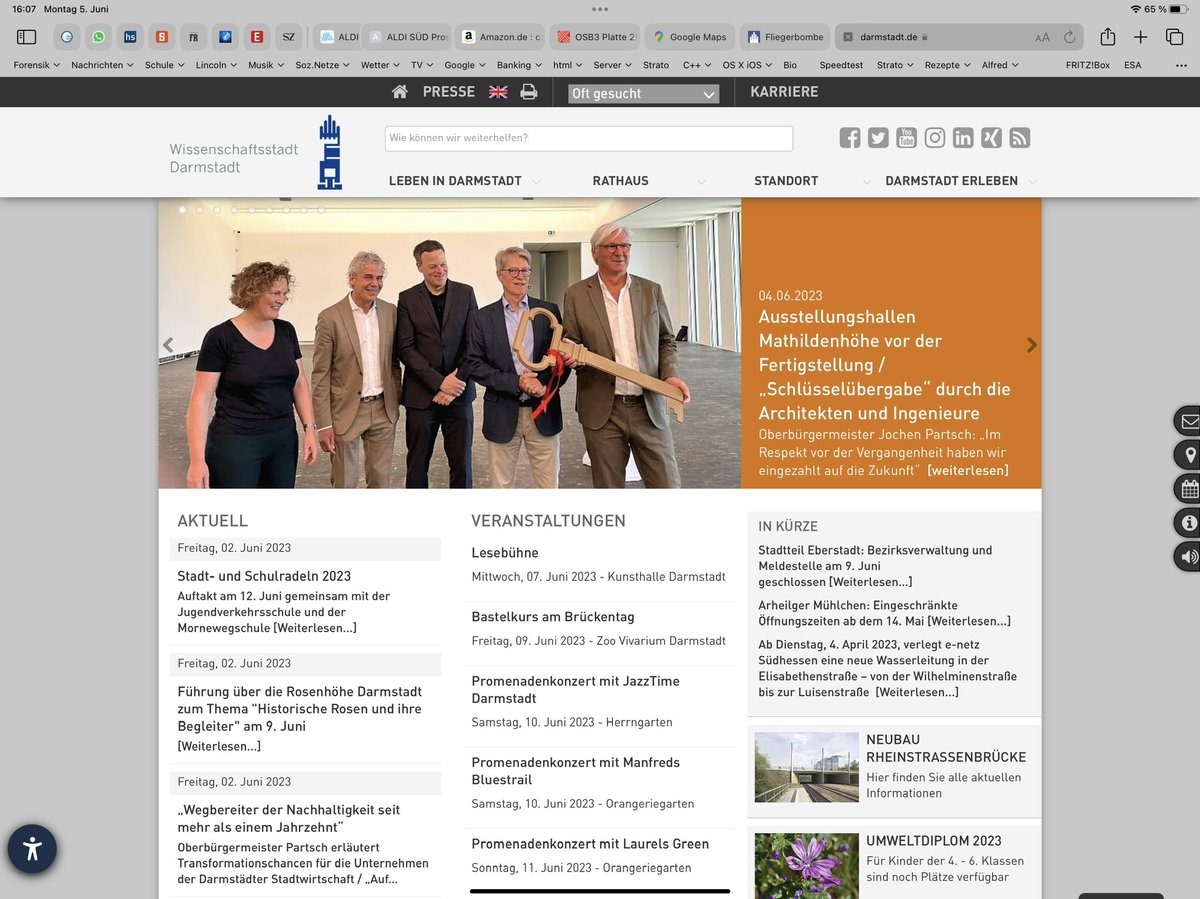Open the pinned red 'E' tab
The height and width of the screenshot is (899, 1200).
[x=257, y=37]
